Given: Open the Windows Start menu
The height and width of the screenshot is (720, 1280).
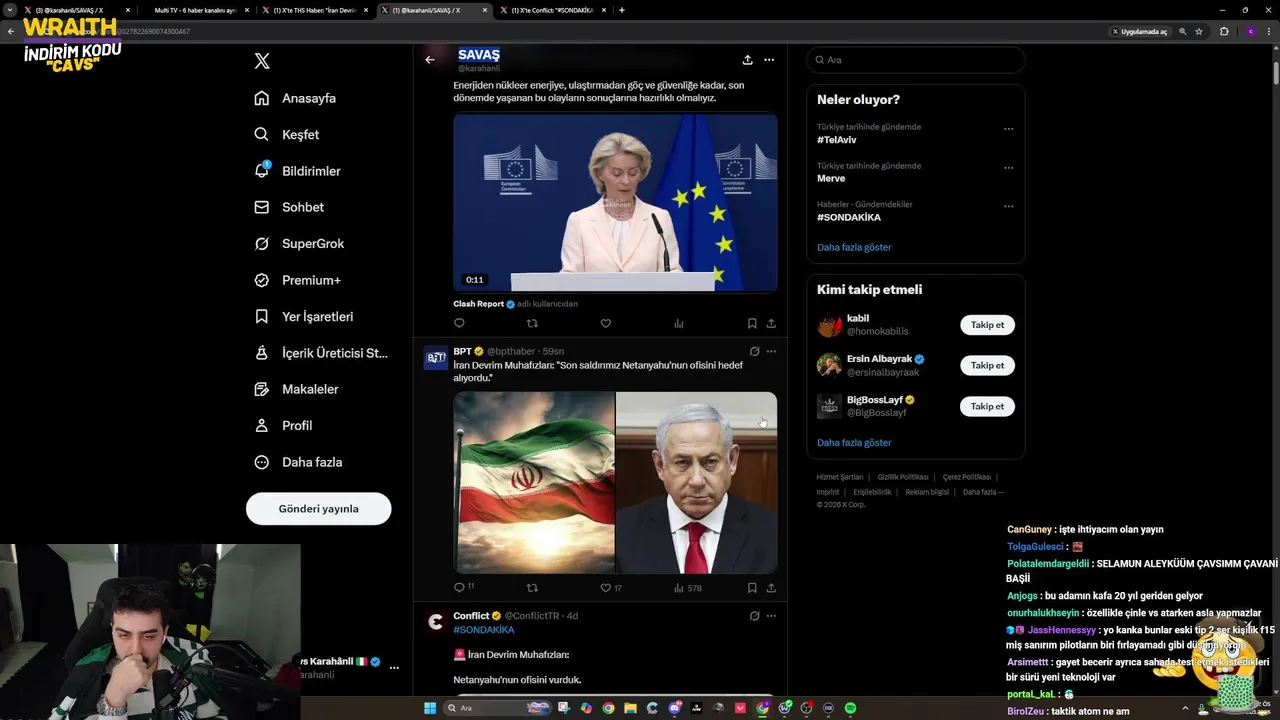Looking at the screenshot, I should point(430,708).
